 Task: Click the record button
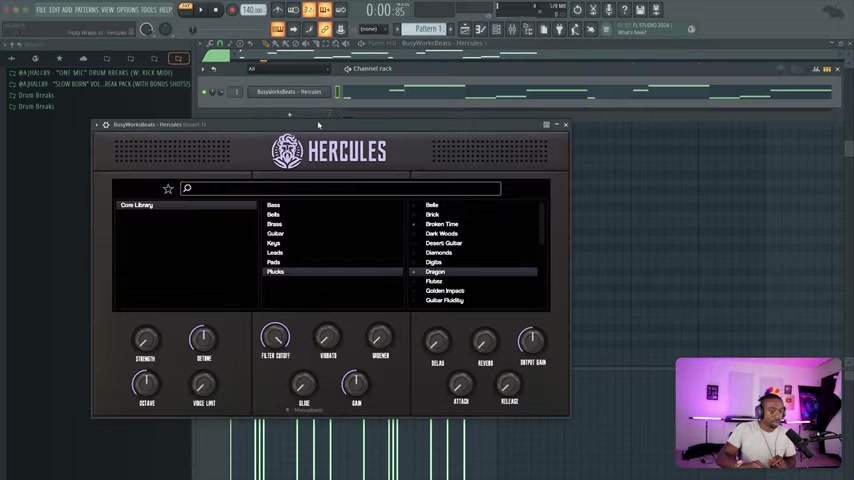[231, 10]
